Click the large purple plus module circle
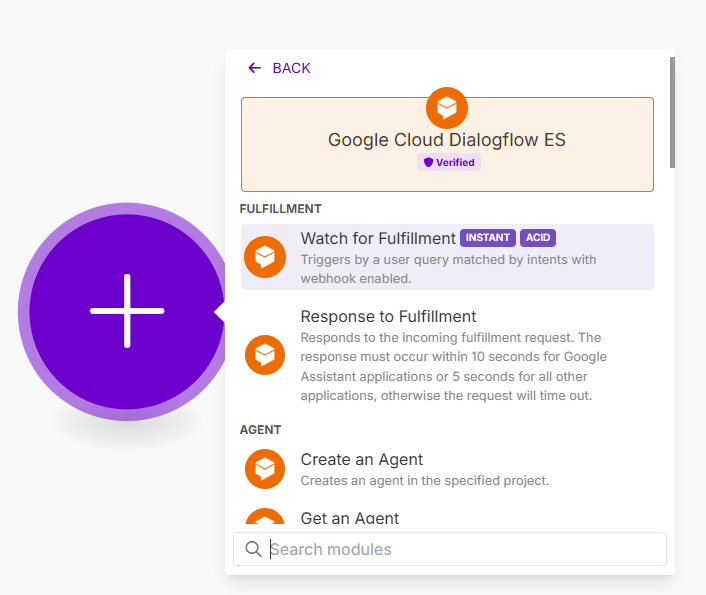Image resolution: width=706 pixels, height=595 pixels. point(127,312)
